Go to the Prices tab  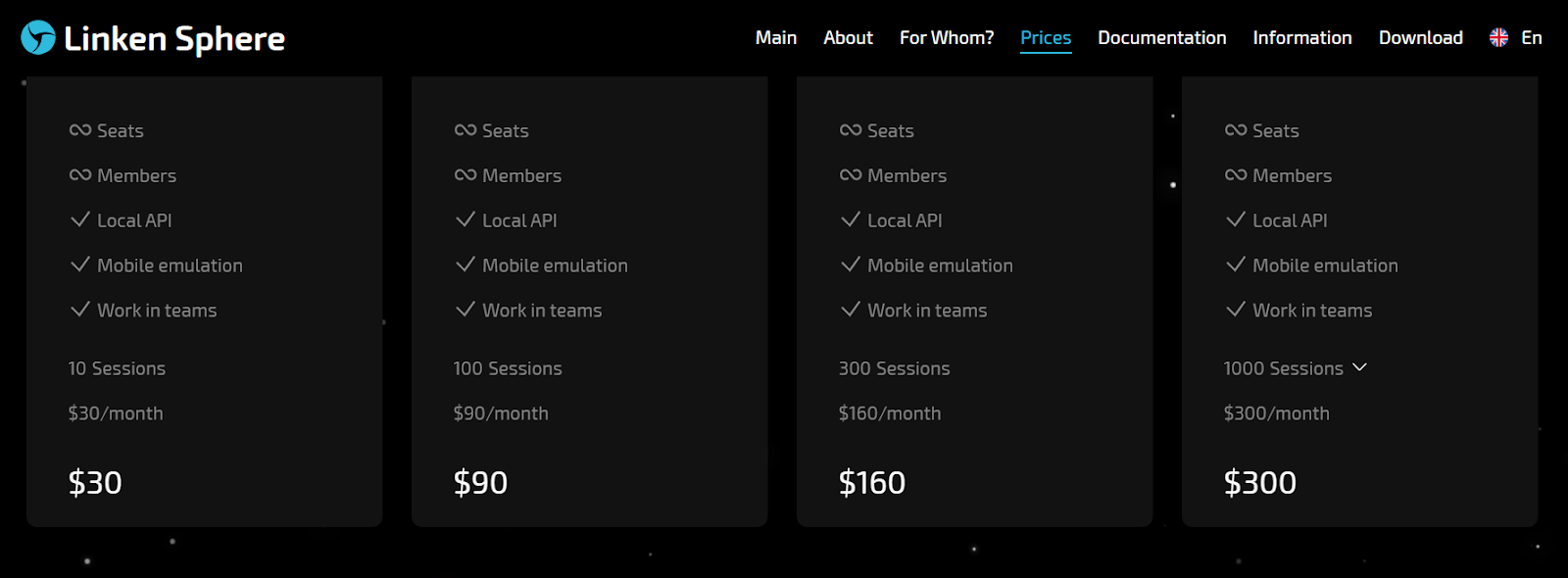pos(1046,37)
